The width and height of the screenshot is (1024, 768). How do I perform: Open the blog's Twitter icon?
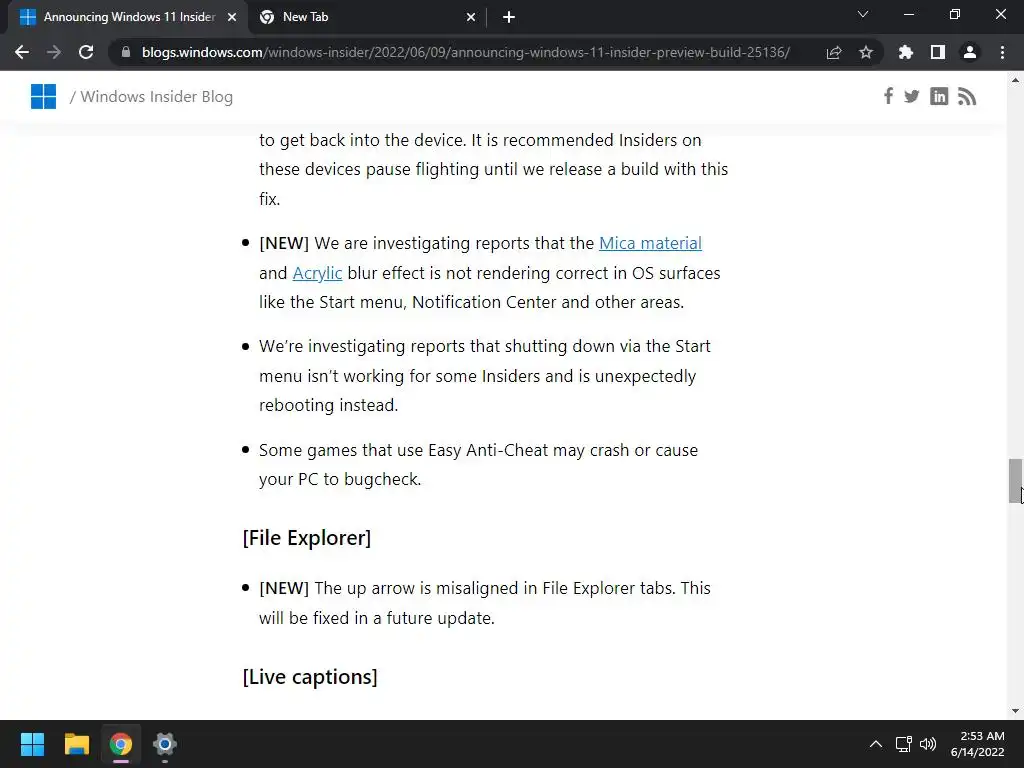(x=912, y=97)
